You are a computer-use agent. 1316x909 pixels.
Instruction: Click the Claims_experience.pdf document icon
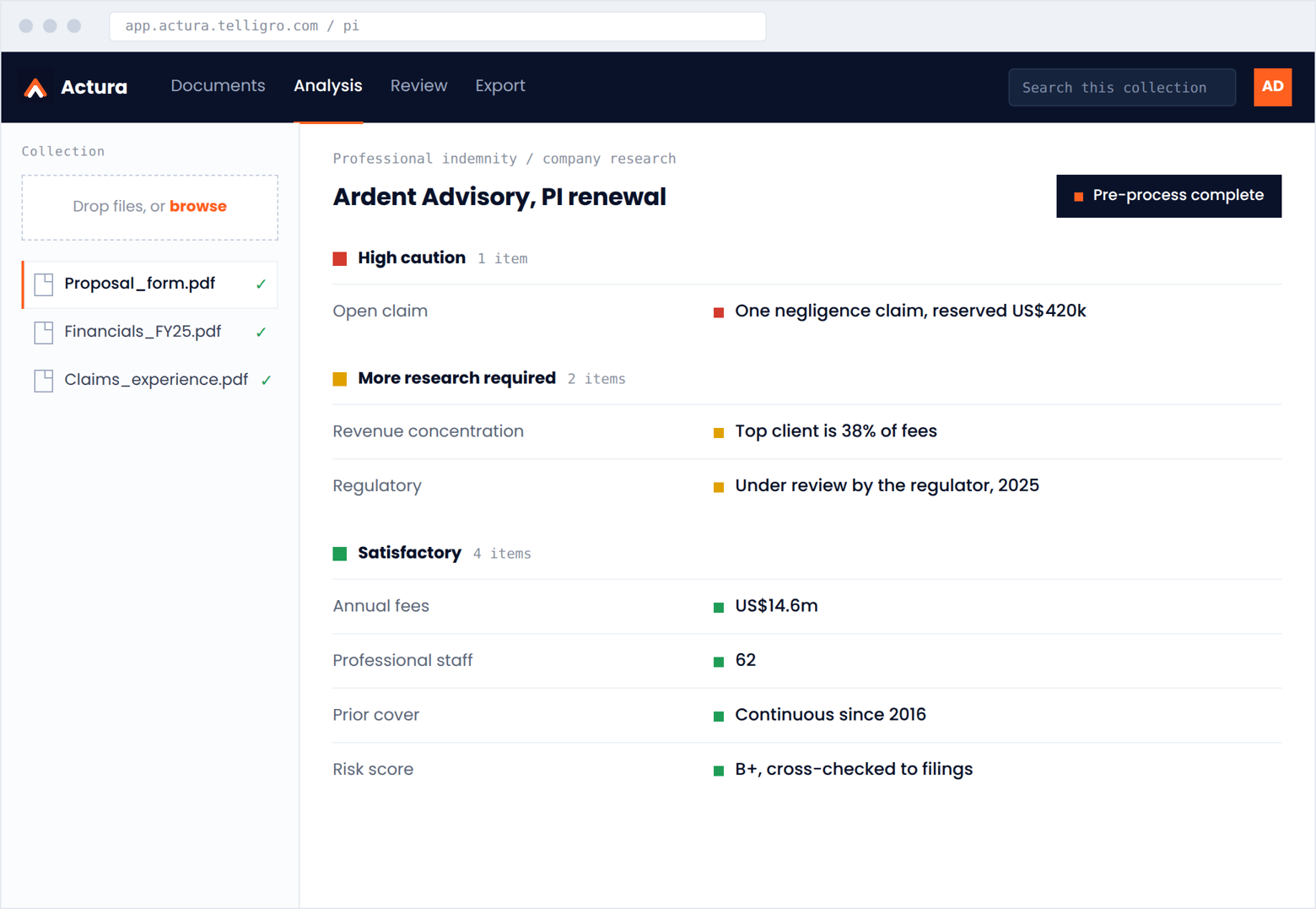44,381
